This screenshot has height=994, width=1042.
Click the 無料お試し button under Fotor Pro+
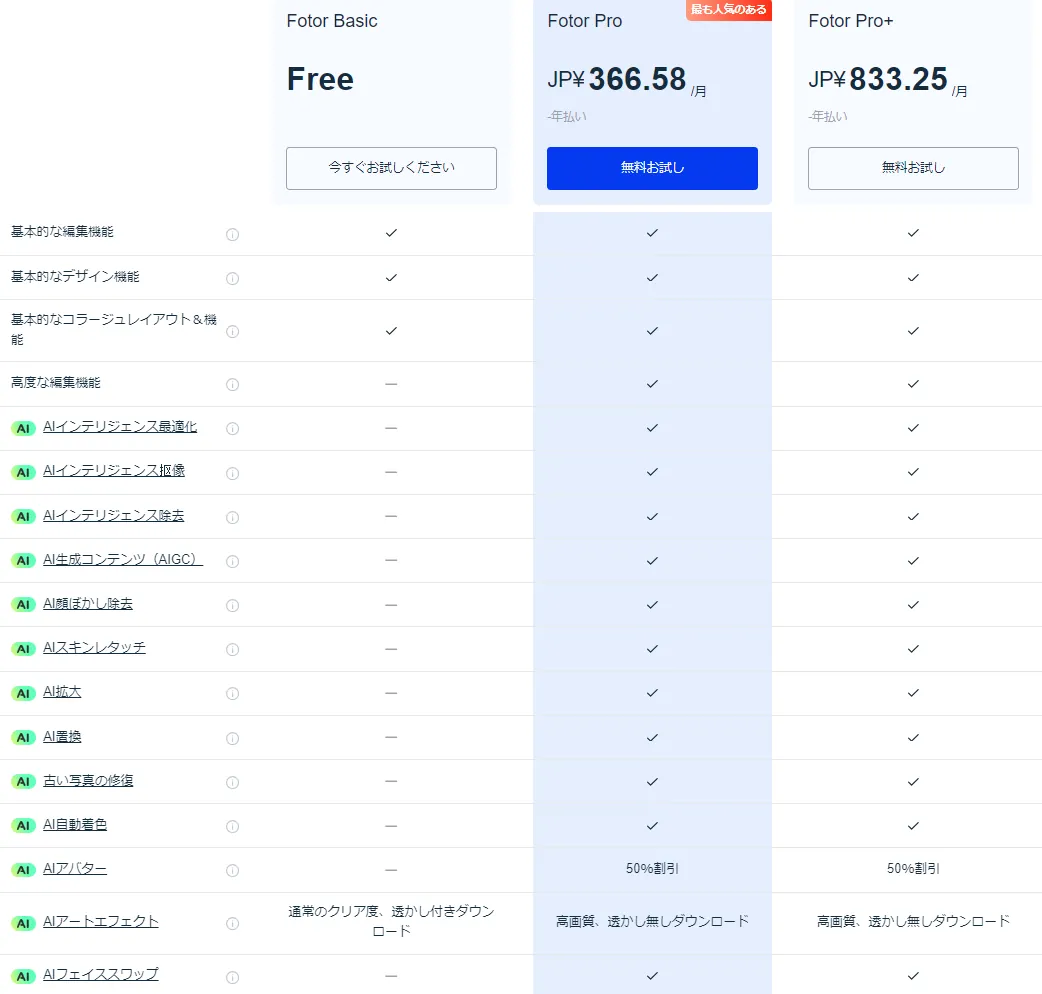pos(913,168)
